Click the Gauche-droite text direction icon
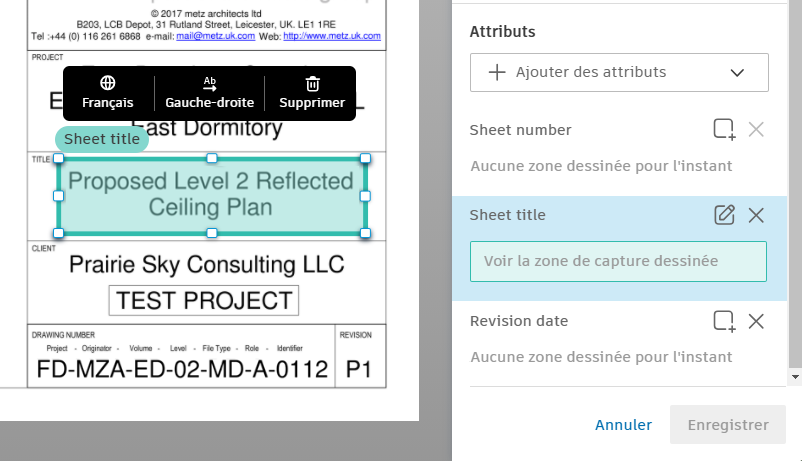802x461 pixels. coord(209,83)
